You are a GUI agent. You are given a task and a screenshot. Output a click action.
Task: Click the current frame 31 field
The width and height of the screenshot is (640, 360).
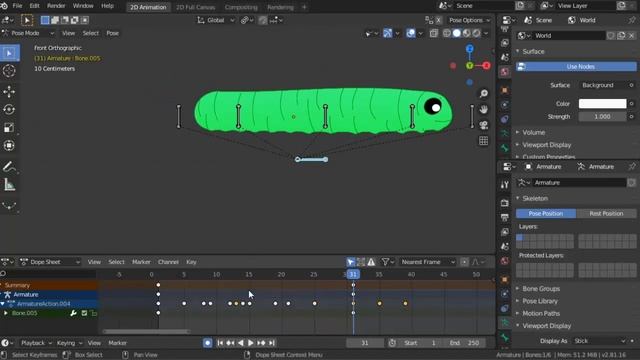pos(365,343)
